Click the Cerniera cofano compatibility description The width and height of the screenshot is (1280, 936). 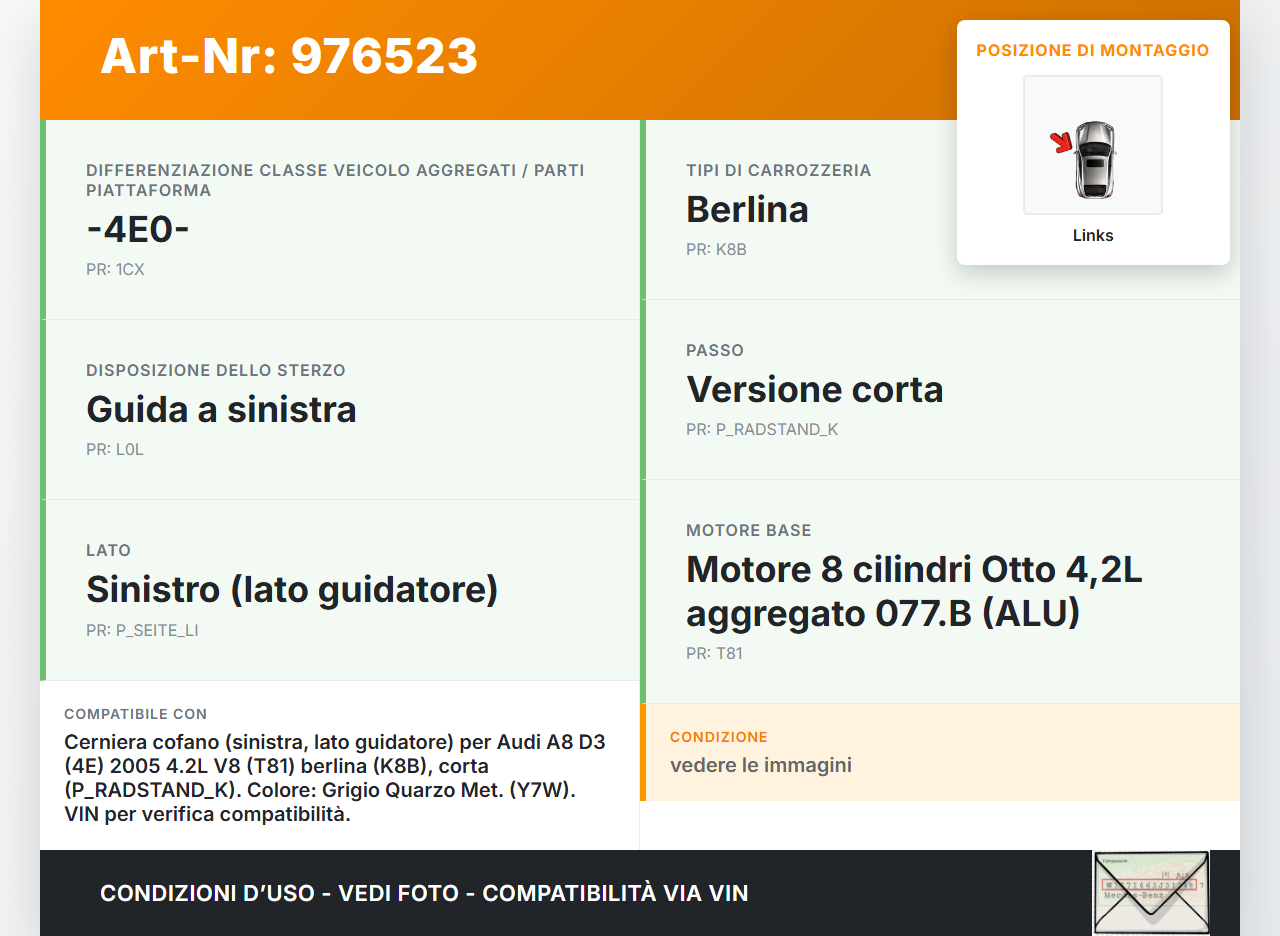pos(335,778)
